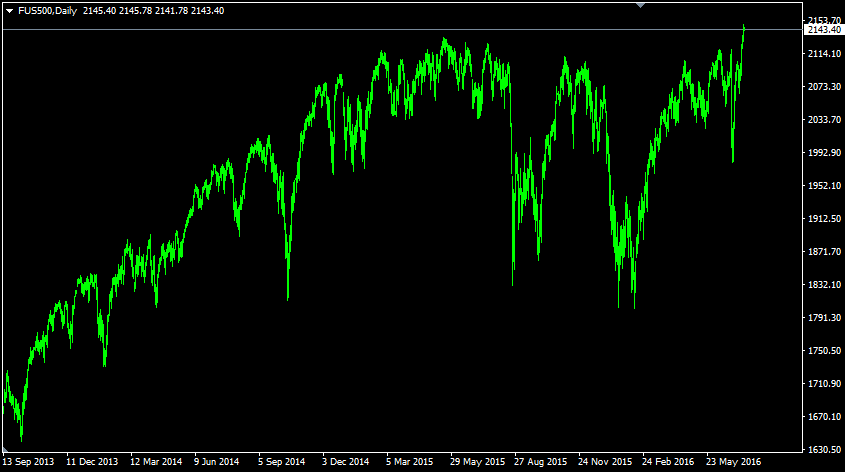Click the 3 Dec 2014 date label
The height and width of the screenshot is (472, 845).
[x=346, y=462]
